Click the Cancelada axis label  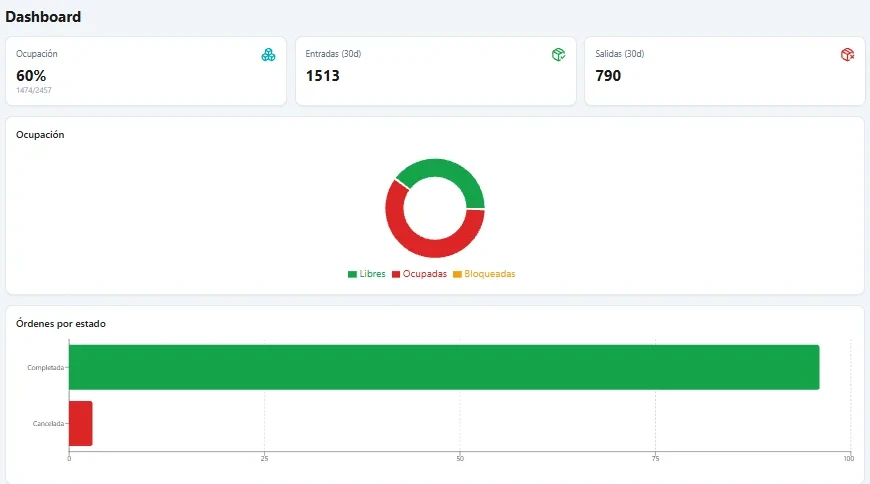click(48, 424)
